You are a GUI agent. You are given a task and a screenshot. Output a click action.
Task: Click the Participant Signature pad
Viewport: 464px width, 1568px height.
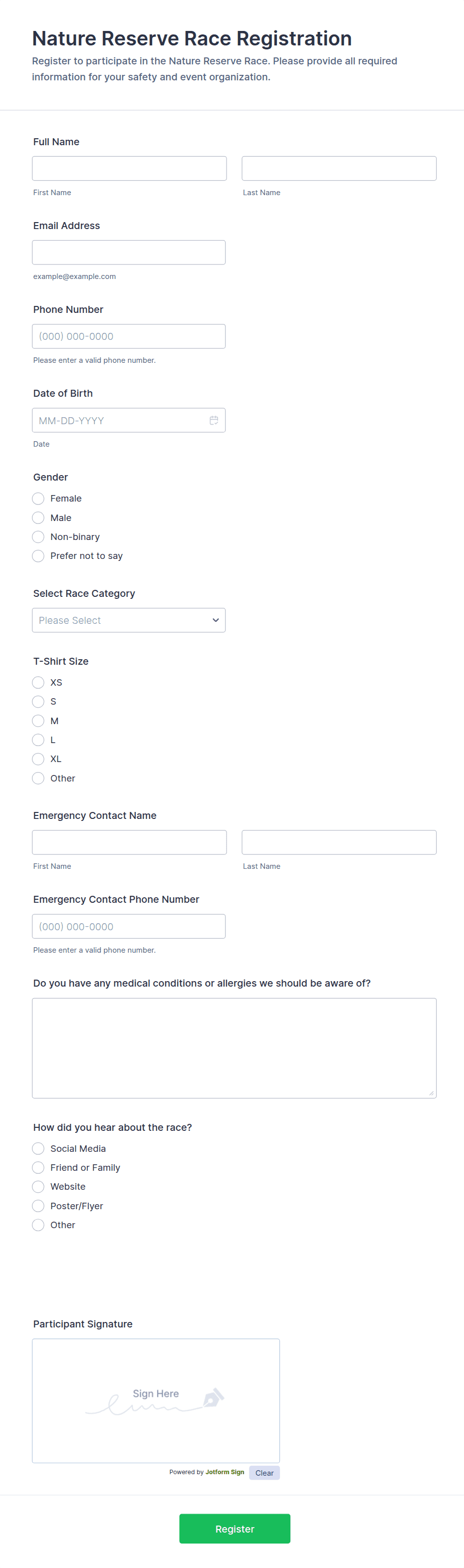click(x=156, y=1401)
